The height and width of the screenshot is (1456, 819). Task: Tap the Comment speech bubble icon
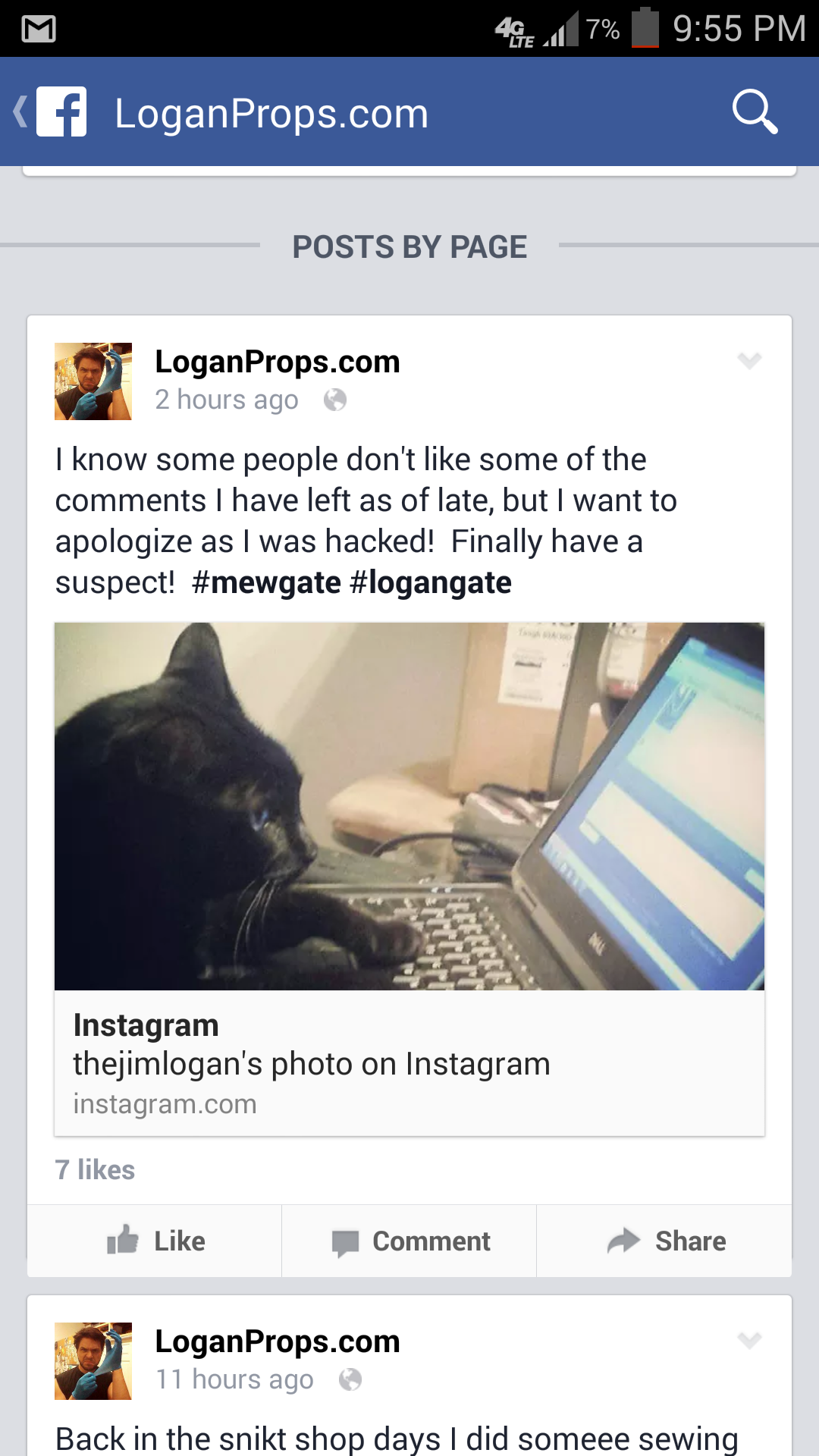pos(345,1242)
